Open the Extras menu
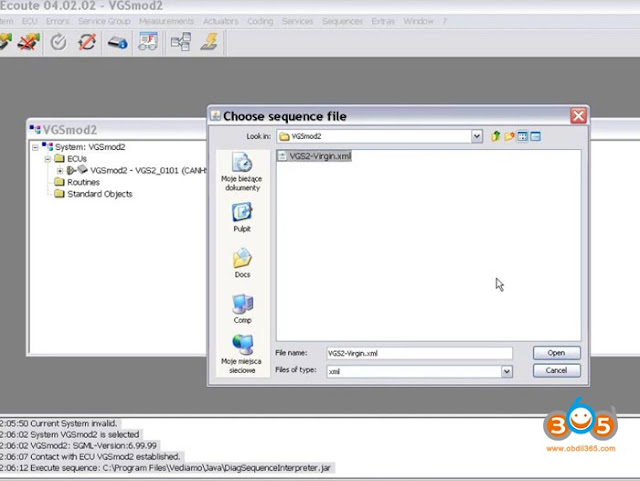Viewport: 640px width, 481px height. [x=383, y=21]
